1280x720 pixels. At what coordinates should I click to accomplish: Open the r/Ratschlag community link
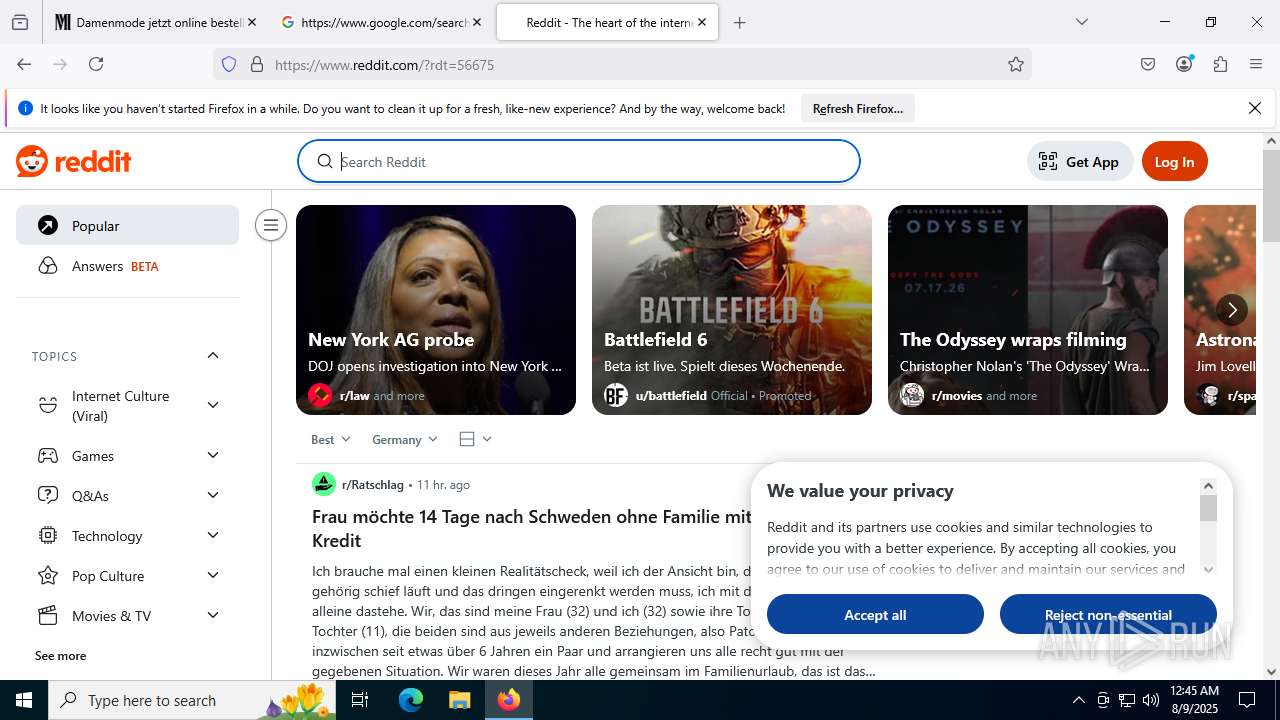point(373,484)
